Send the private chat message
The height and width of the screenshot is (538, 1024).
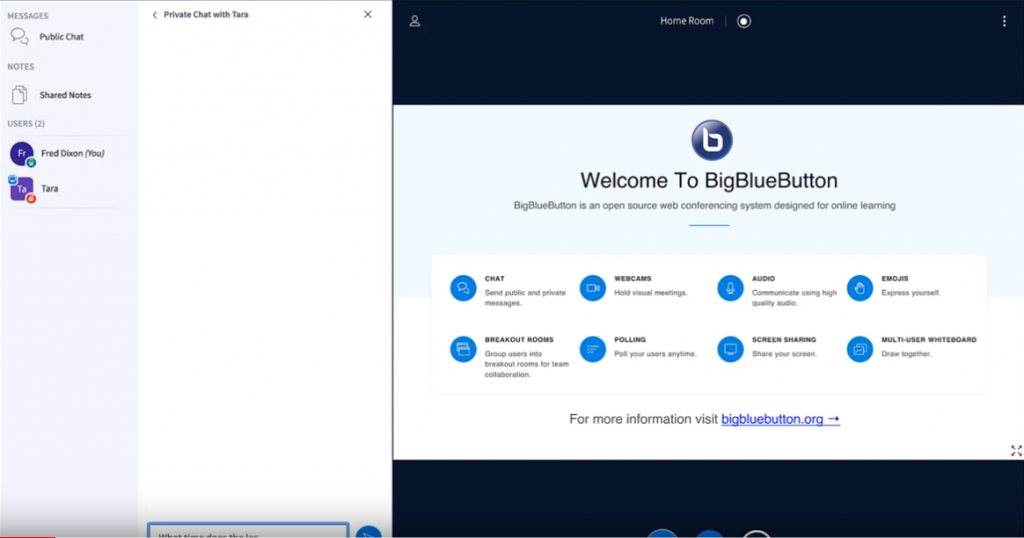[369, 531]
